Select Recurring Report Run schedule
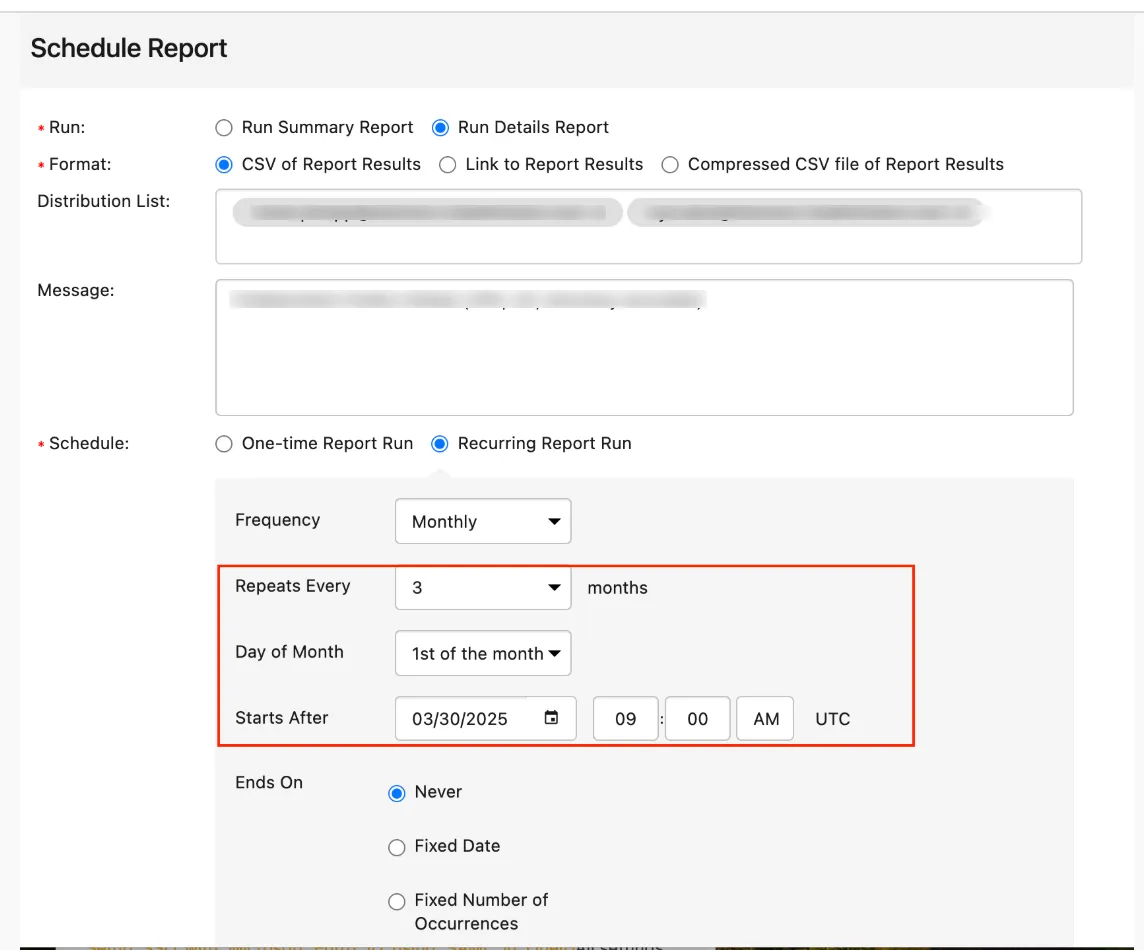The image size is (1144, 950). click(440, 444)
